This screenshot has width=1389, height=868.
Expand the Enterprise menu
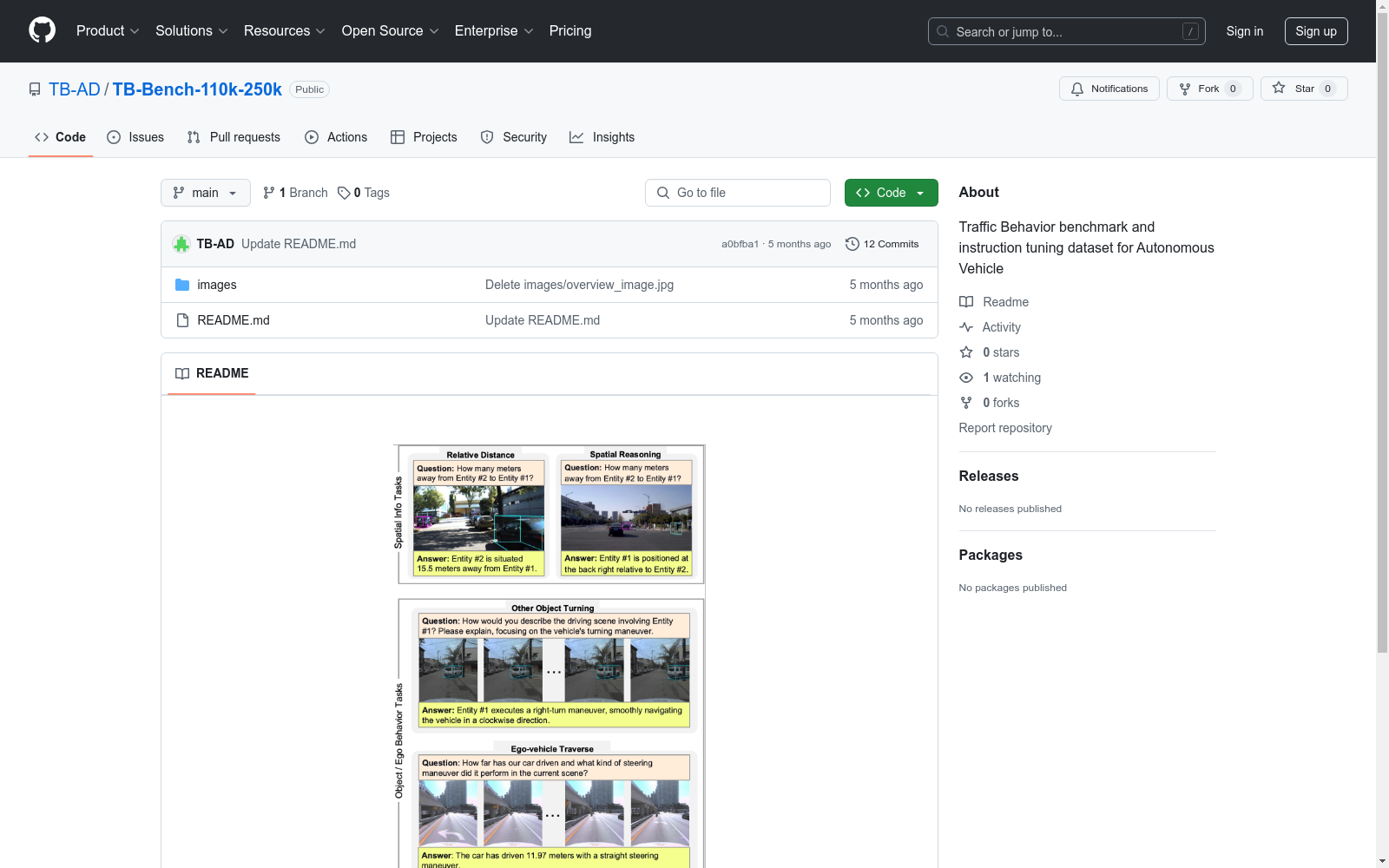[494, 31]
